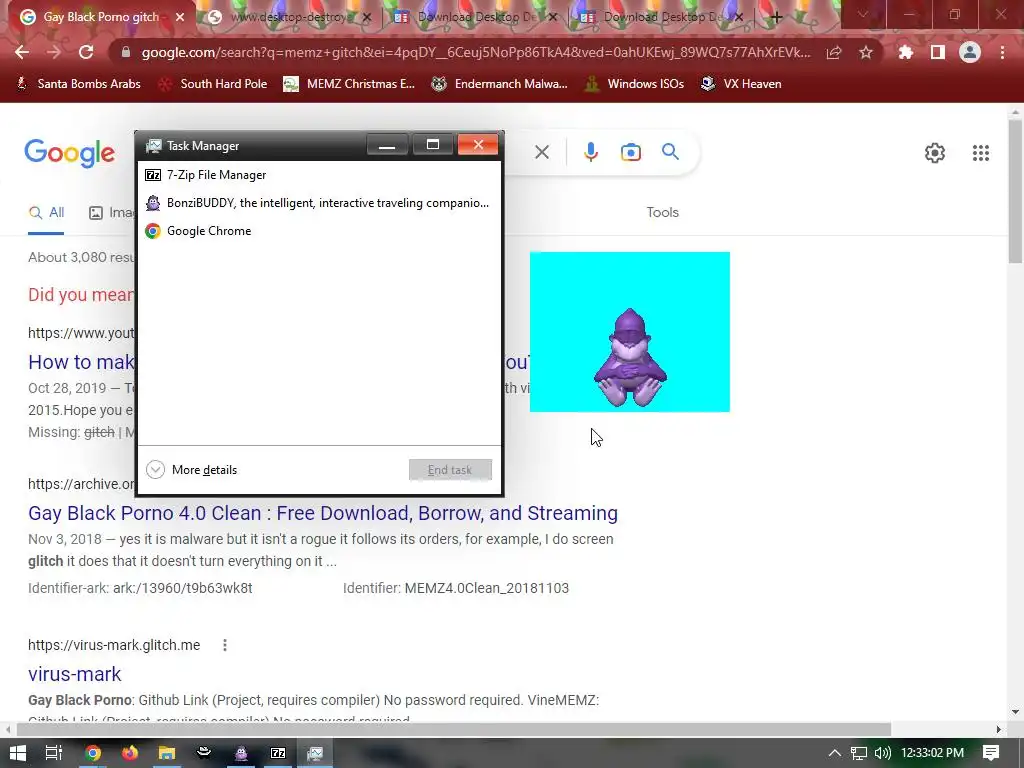Viewport: 1024px width, 768px height.
Task: Toggle Chrome side panel icon
Action: pyautogui.click(x=938, y=52)
